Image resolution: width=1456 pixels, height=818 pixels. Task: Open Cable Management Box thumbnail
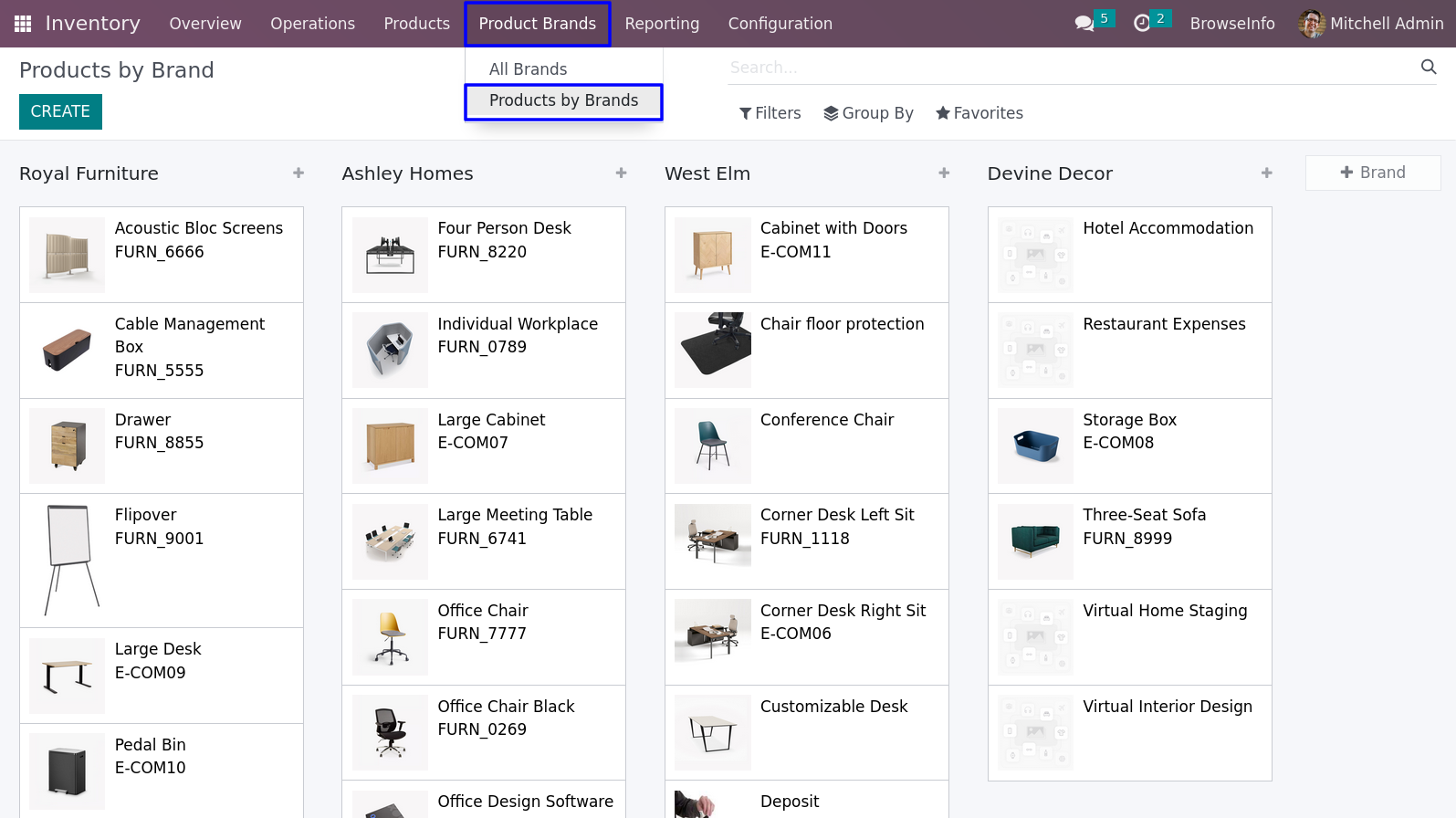68,351
